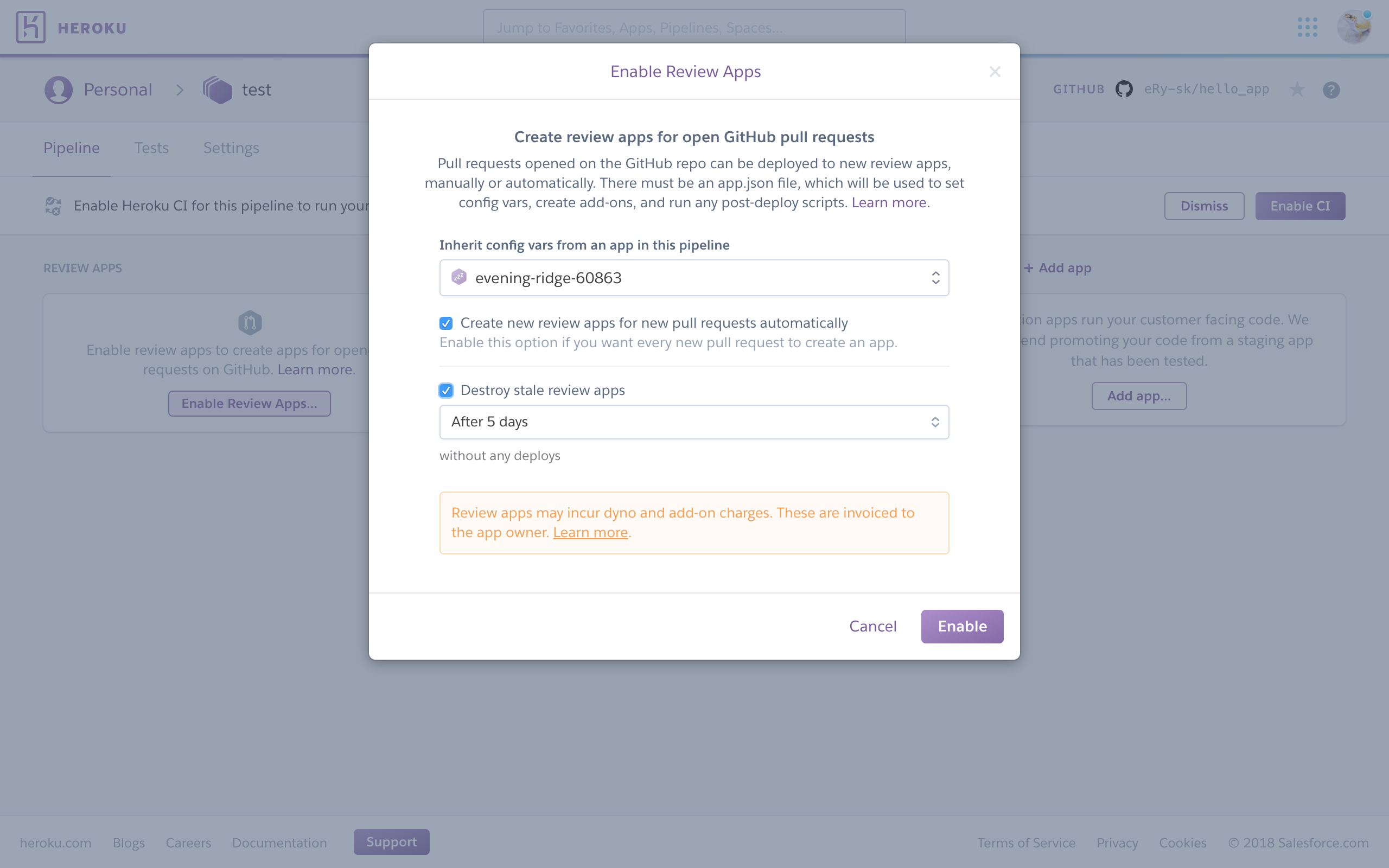Switch to the Tests tab
The height and width of the screenshot is (868, 1389).
pyautogui.click(x=151, y=148)
